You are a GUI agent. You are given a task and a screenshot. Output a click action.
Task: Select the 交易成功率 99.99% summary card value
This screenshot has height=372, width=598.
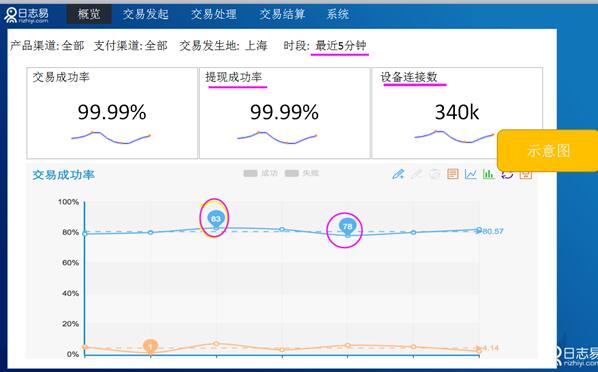coord(112,112)
